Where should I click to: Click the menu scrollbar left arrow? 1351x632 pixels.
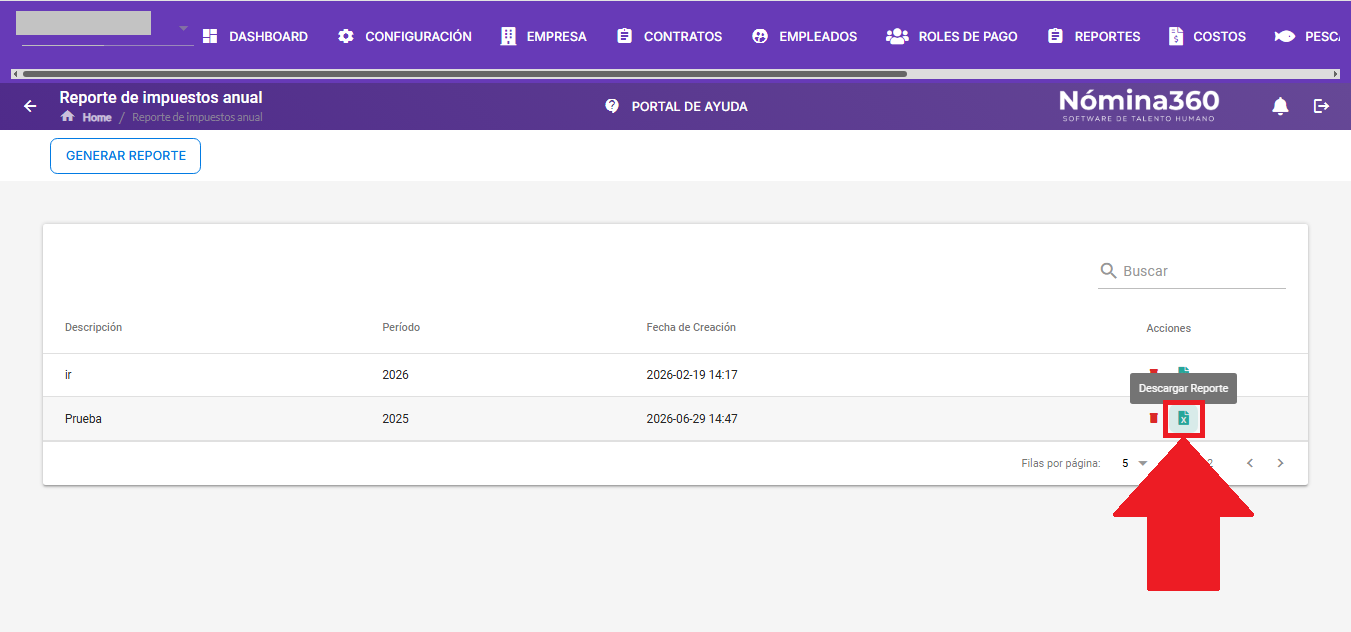(15, 74)
